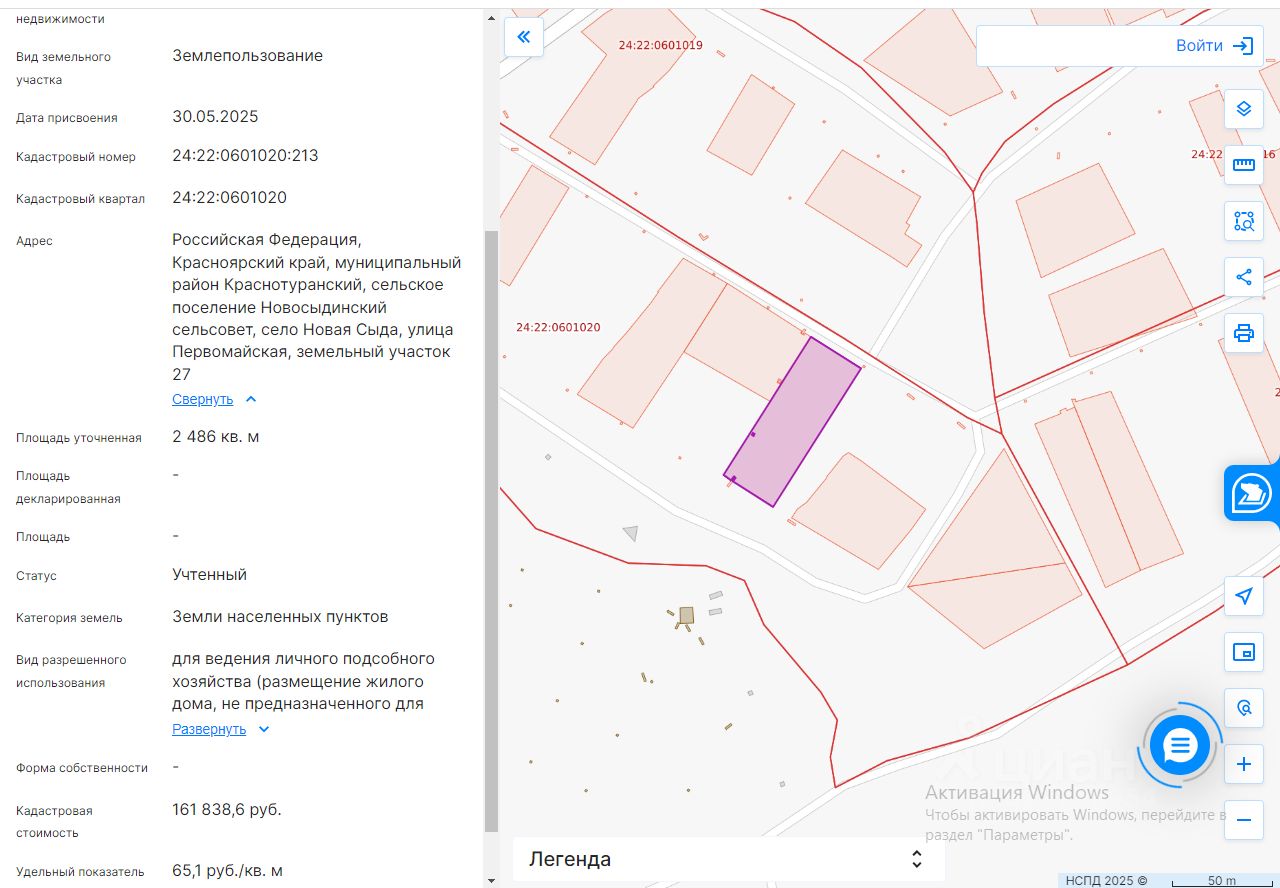This screenshot has width=1280, height=888.
Task: Open the map layers panel
Action: tap(1243, 109)
